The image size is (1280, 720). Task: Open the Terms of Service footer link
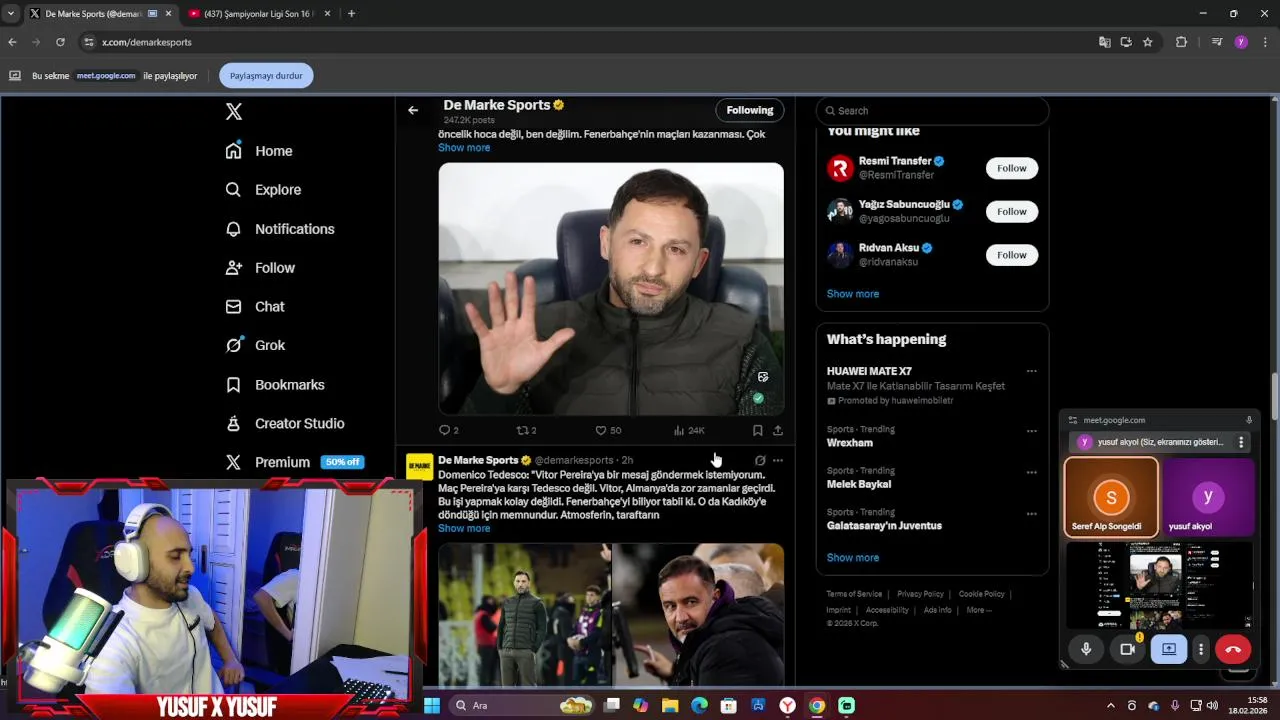[x=854, y=594]
